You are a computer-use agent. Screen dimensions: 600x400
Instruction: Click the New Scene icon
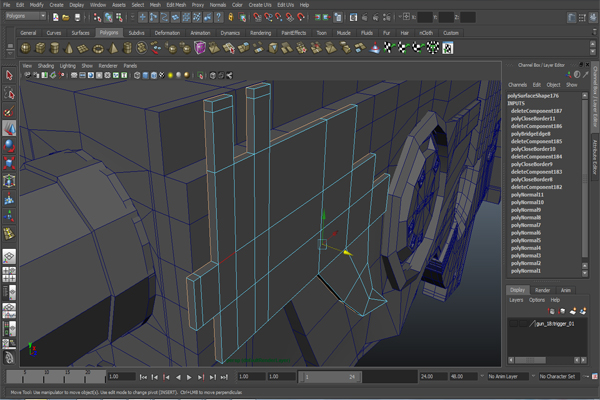[55, 17]
